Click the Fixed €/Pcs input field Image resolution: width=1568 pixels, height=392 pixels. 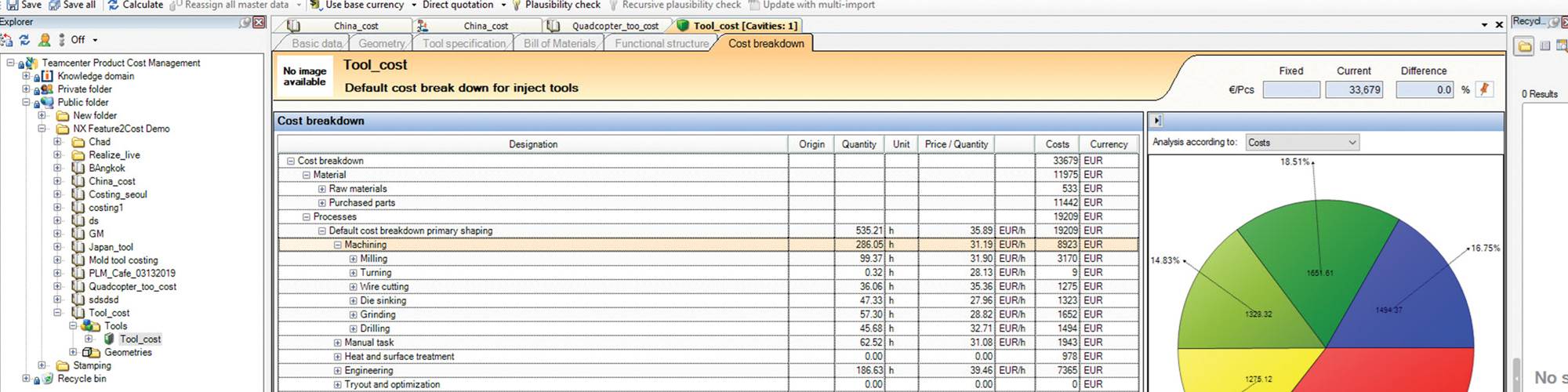pyautogui.click(x=1291, y=90)
